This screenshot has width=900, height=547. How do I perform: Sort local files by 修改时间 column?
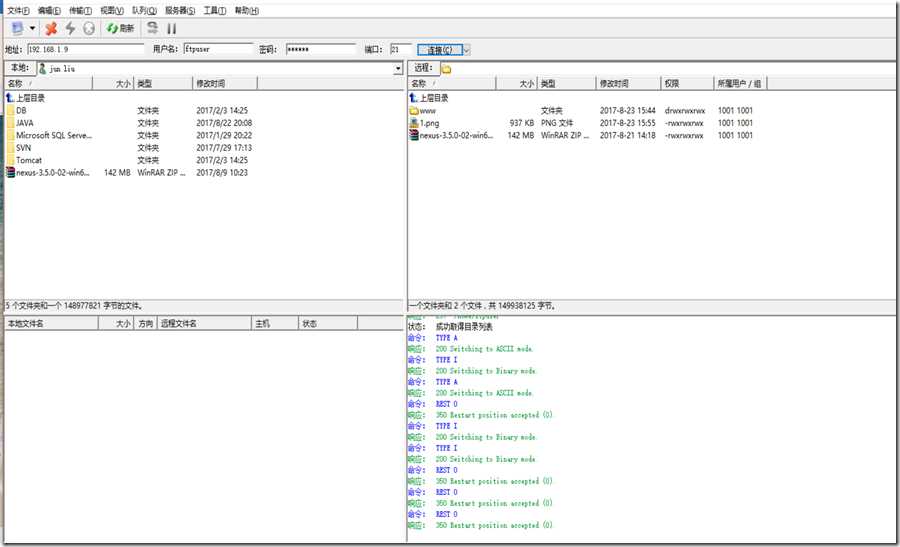pyautogui.click(x=224, y=84)
